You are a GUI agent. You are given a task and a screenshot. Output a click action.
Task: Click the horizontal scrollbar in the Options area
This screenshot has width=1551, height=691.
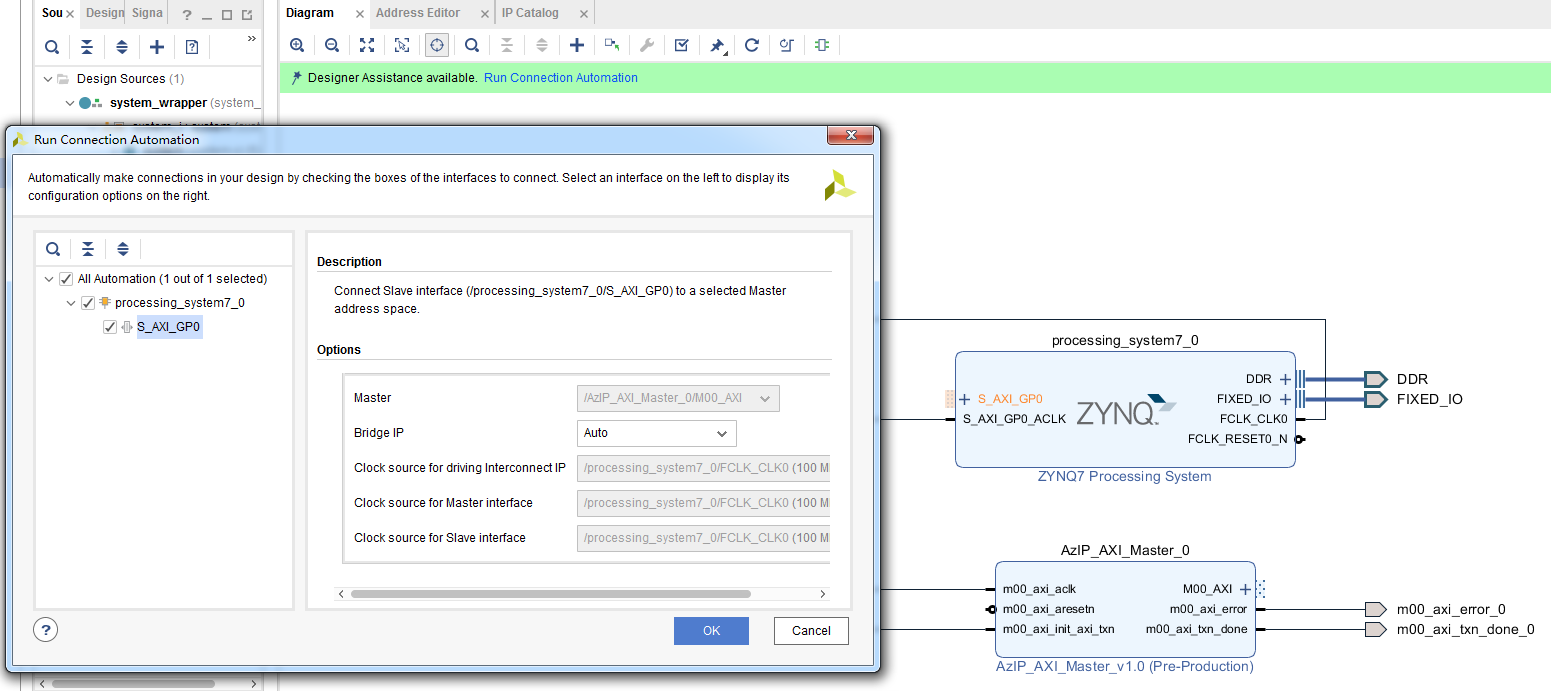coord(550,594)
